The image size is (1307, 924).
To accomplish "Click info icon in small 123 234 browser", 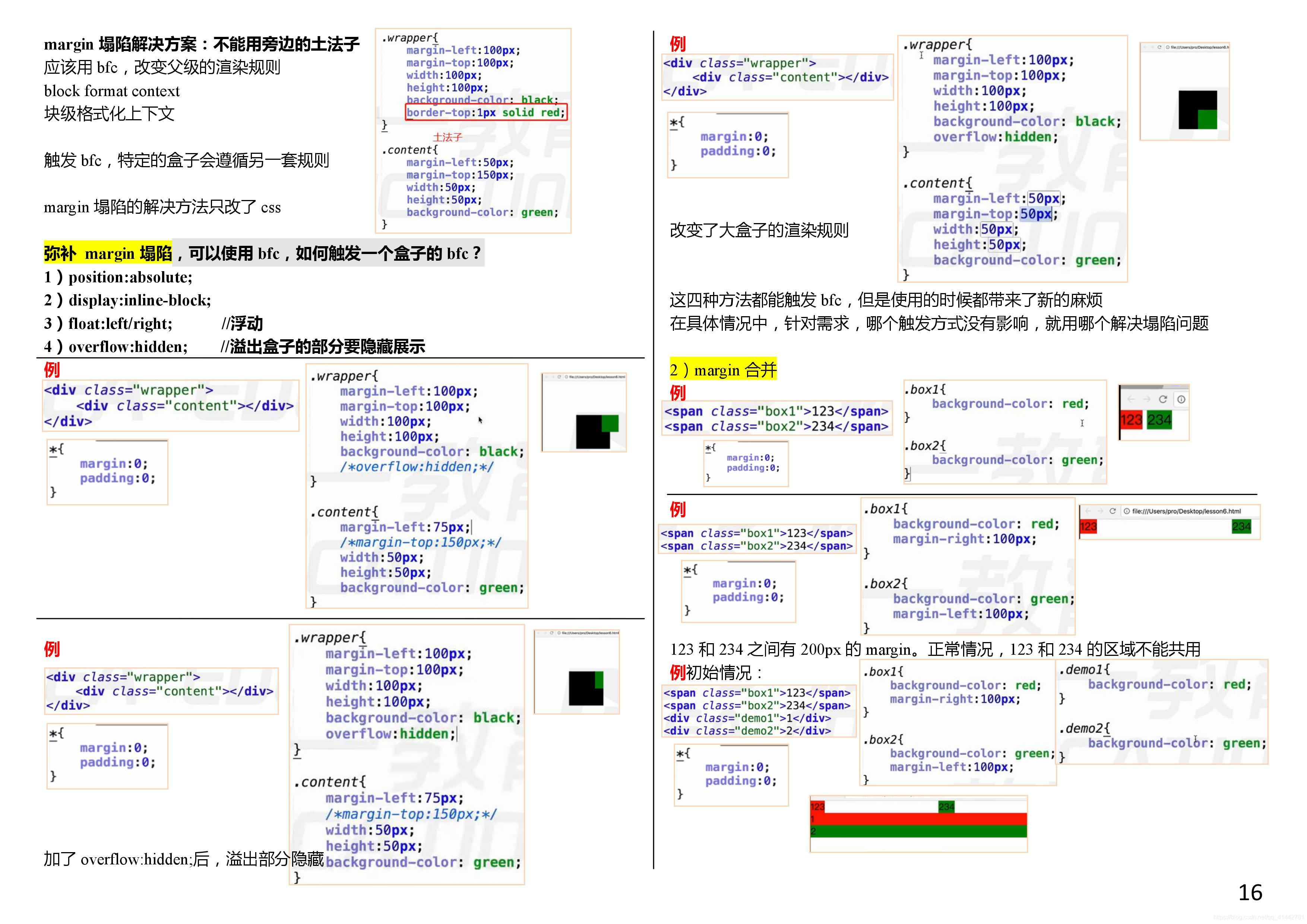I will point(1181,399).
